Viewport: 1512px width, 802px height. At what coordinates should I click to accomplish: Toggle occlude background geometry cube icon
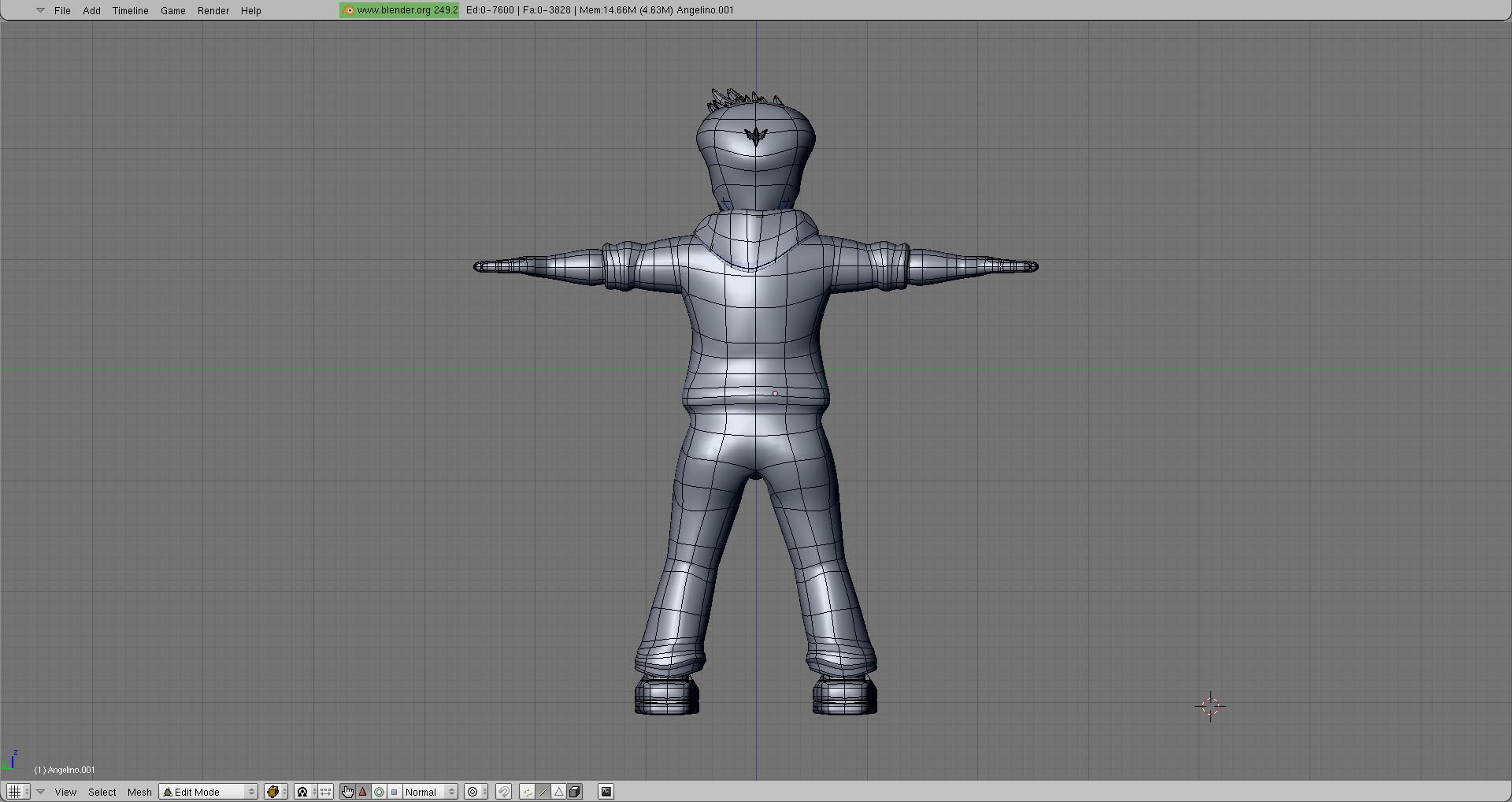(576, 792)
